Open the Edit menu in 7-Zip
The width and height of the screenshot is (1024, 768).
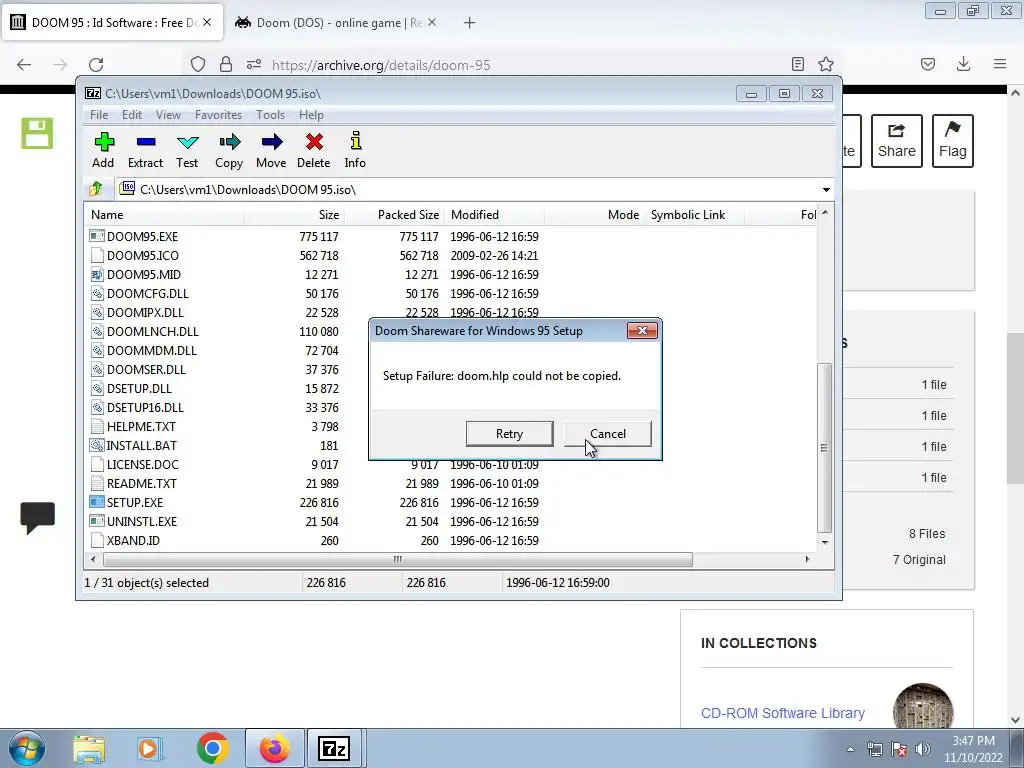[132, 115]
